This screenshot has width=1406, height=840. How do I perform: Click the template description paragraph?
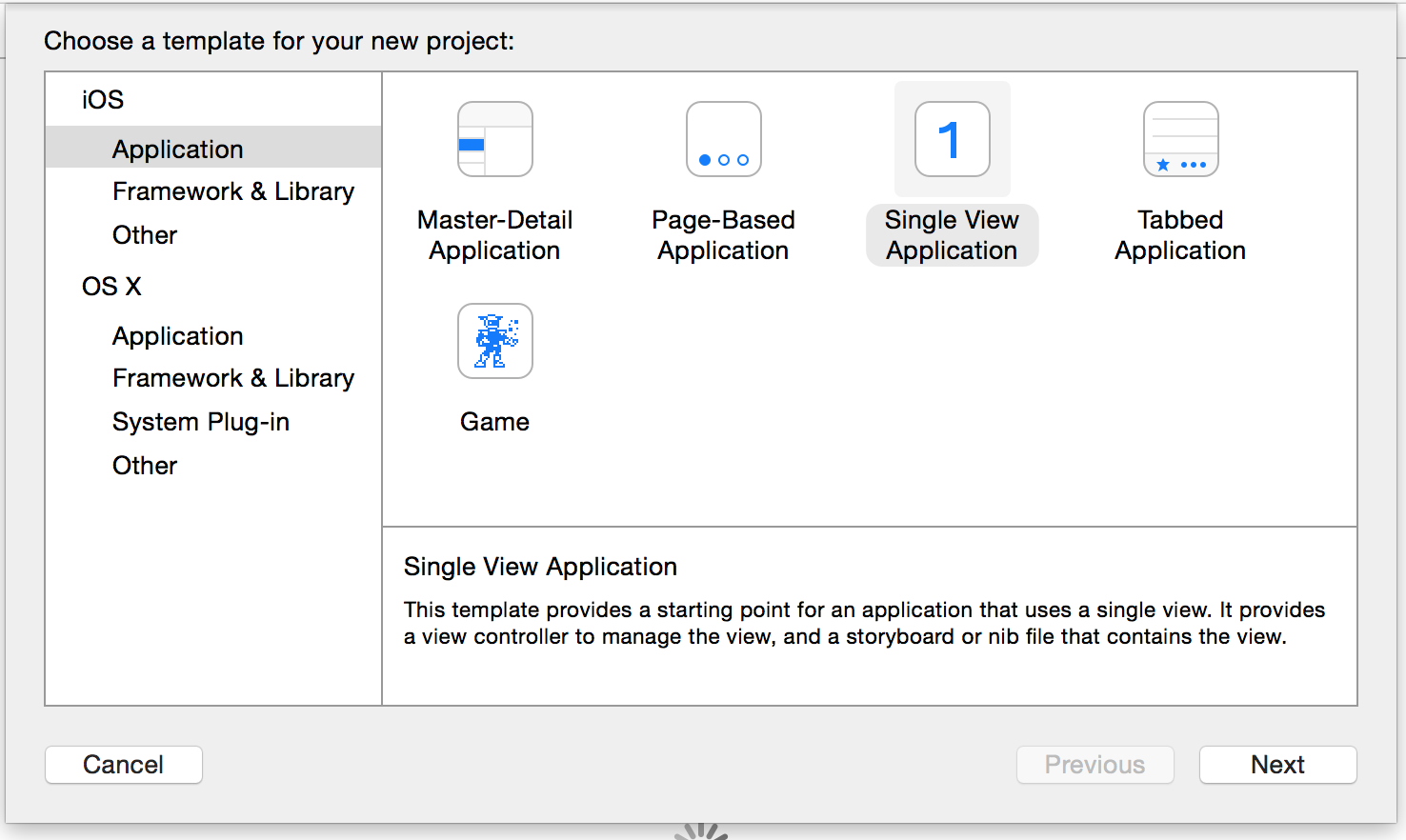[864, 623]
